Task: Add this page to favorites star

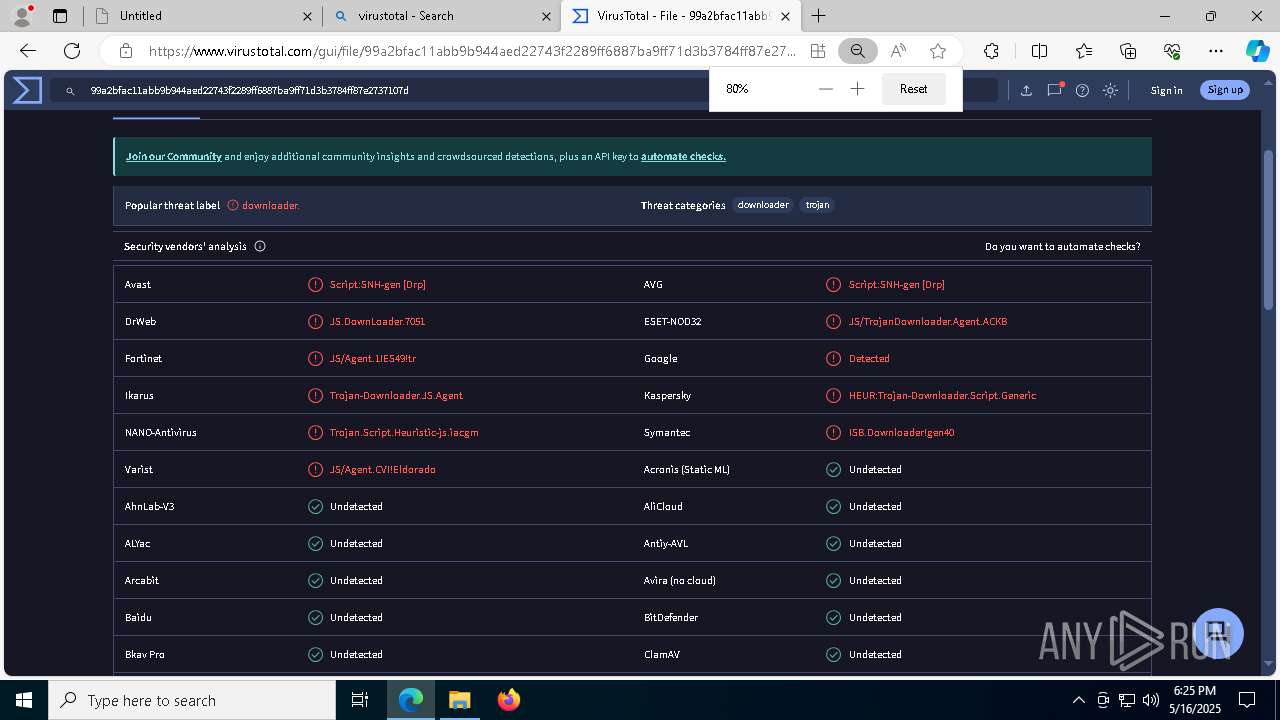Action: [x=938, y=51]
